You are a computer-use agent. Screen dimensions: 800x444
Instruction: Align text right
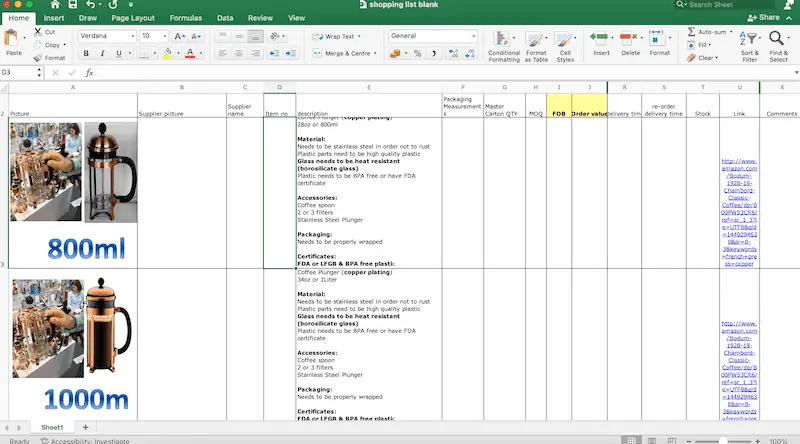[256, 53]
